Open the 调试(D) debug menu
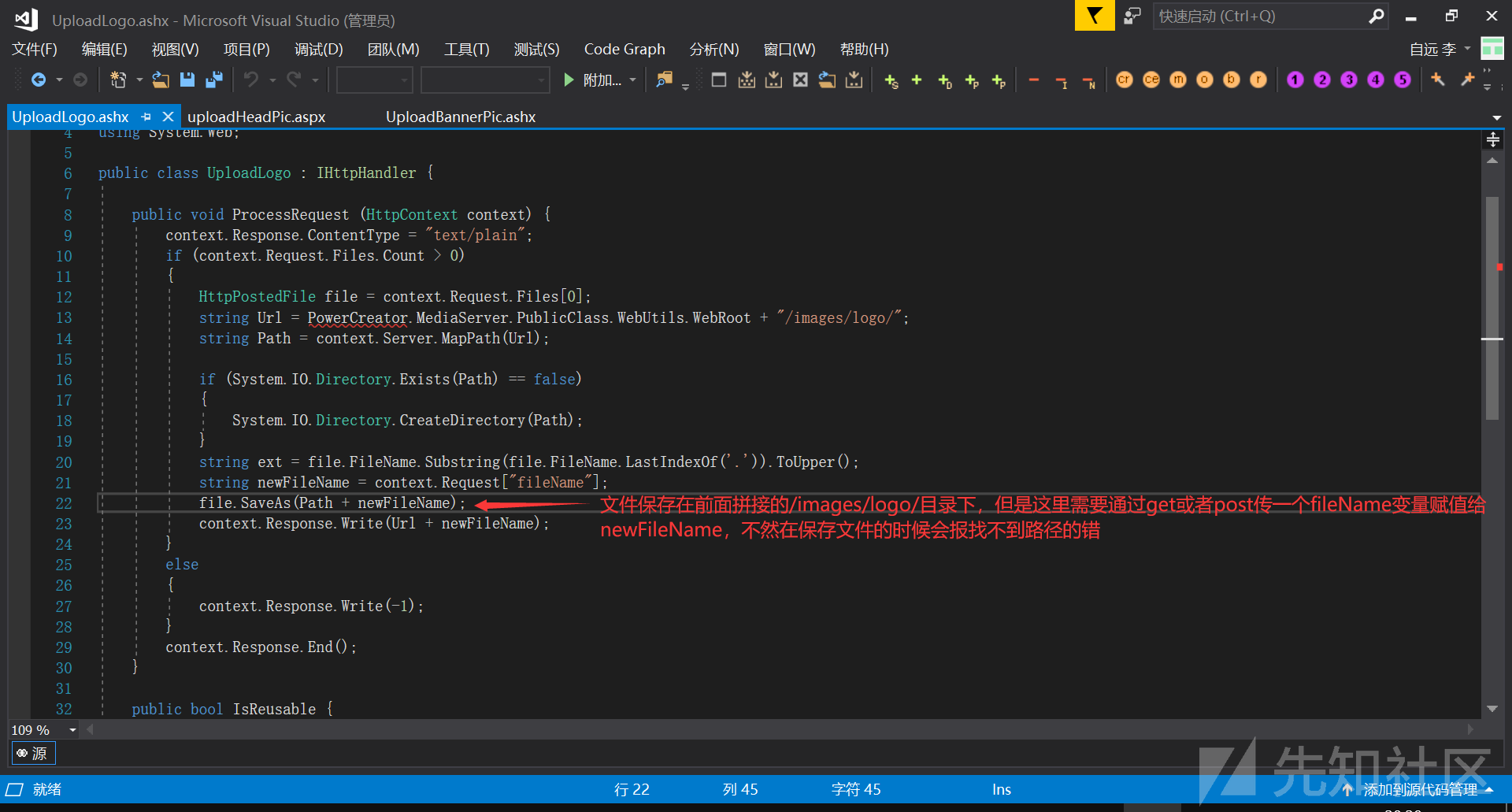Viewport: 1512px width, 812px height. pos(318,49)
